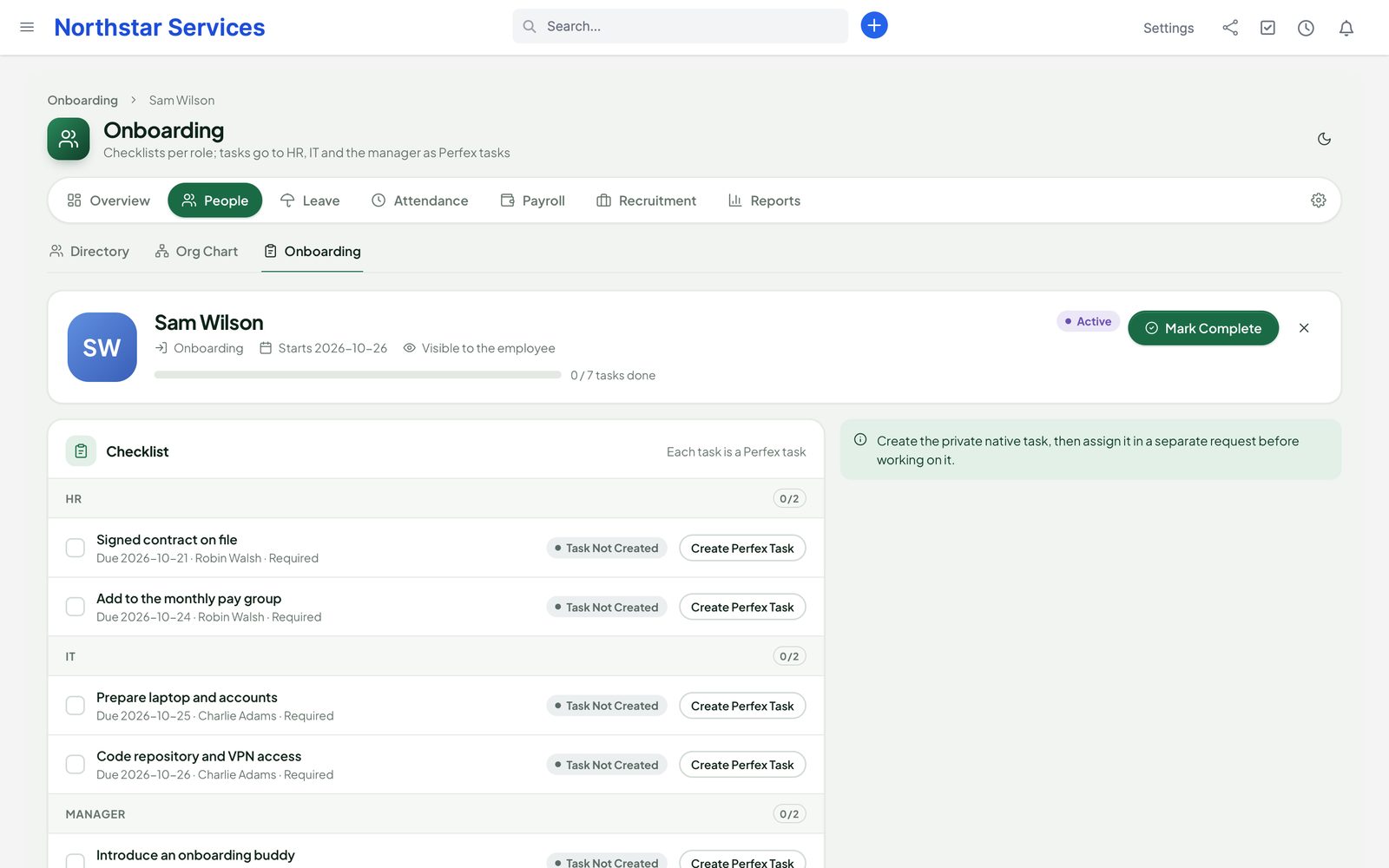Open Settings link in header

pos(1168,28)
